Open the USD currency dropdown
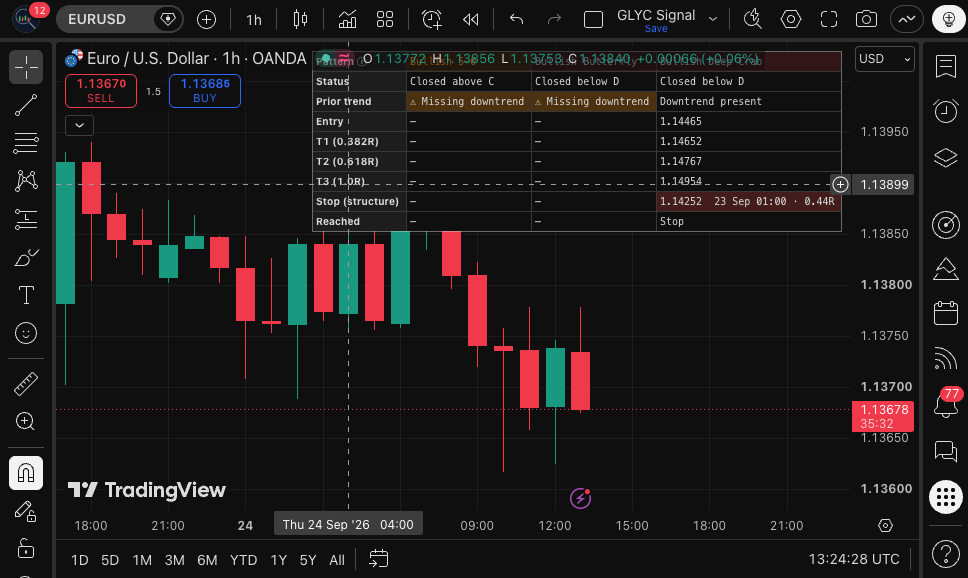The height and width of the screenshot is (578, 968). [885, 59]
